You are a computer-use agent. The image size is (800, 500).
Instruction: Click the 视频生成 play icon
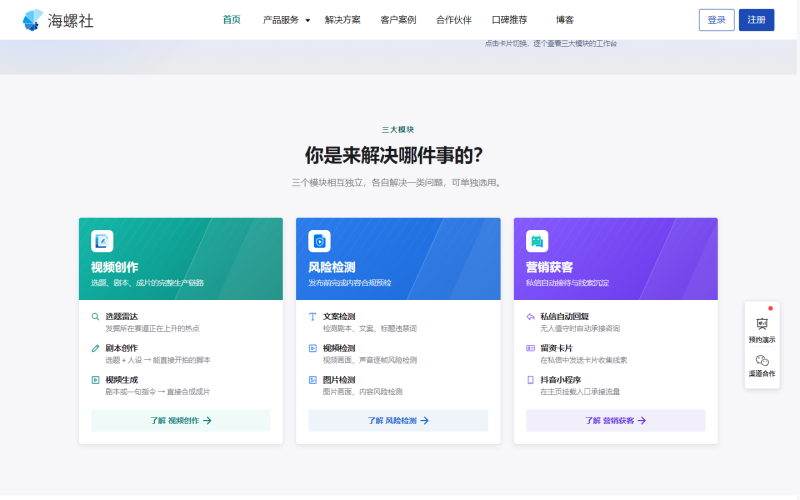point(95,380)
